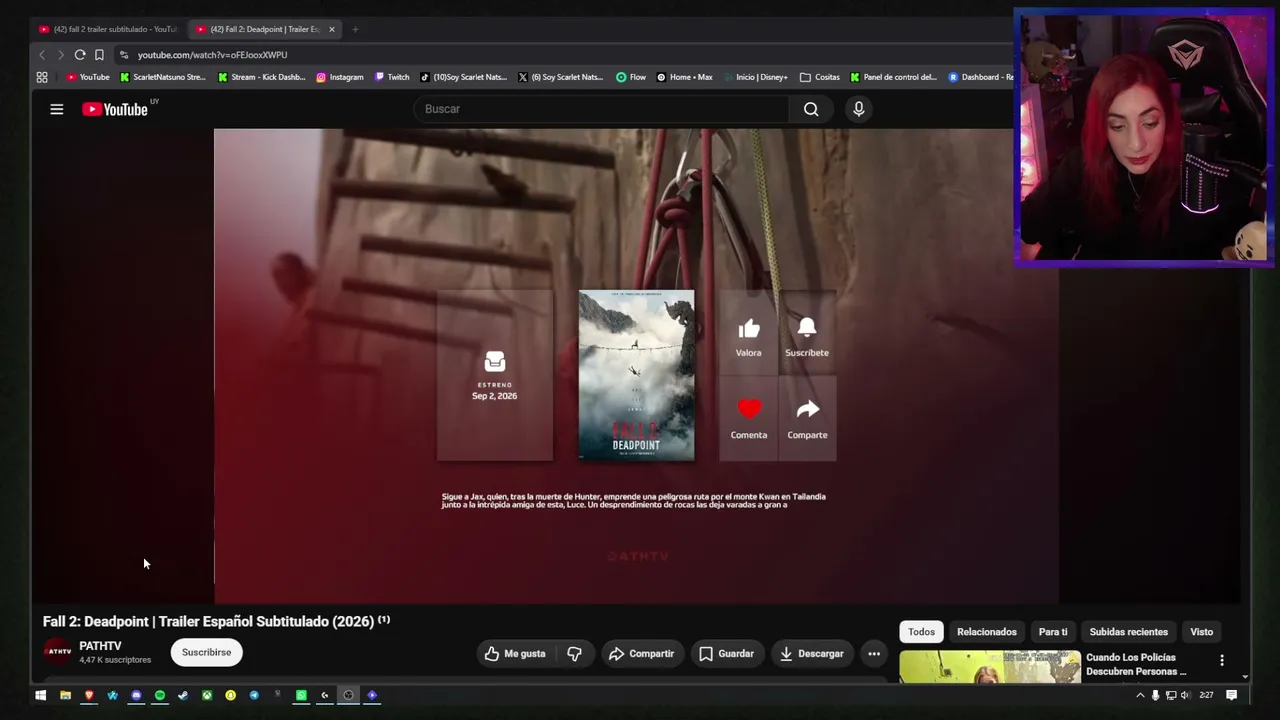Click the system tray clock showing 2:27
This screenshot has height=720, width=1280.
(1207, 695)
